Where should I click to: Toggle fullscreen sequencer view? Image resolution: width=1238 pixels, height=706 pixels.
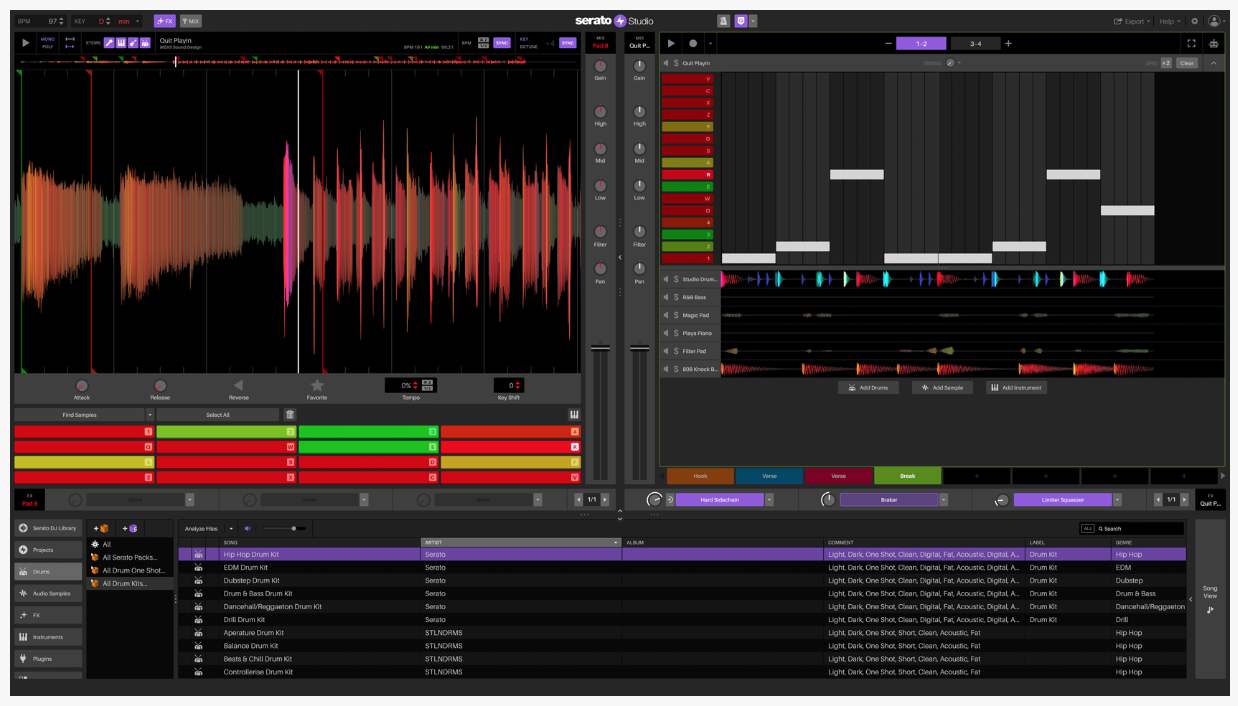click(x=1191, y=43)
